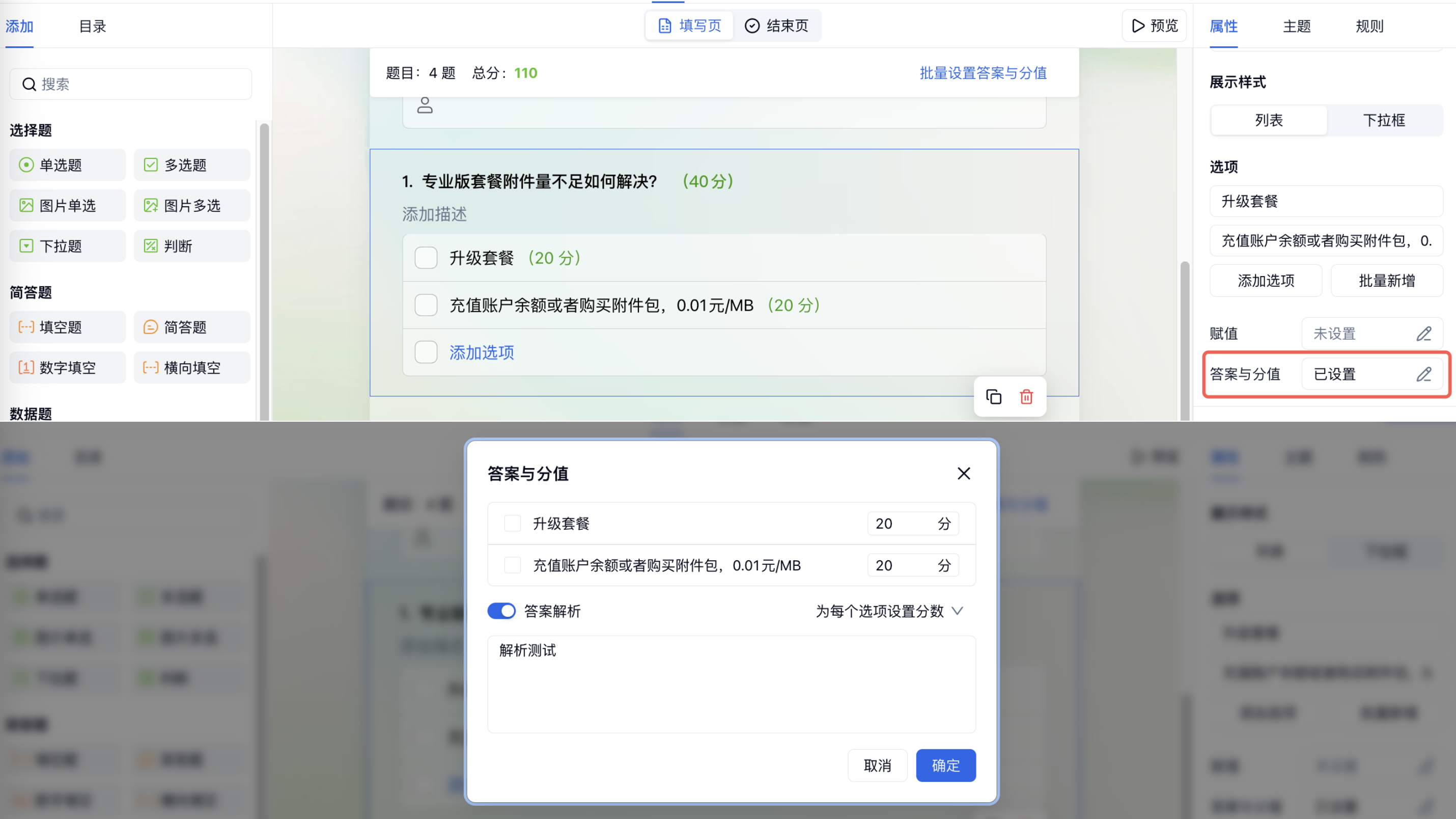Click the 答案与分值 field showing 已设置
Screen dimensions: 1456x819
coord(1372,374)
